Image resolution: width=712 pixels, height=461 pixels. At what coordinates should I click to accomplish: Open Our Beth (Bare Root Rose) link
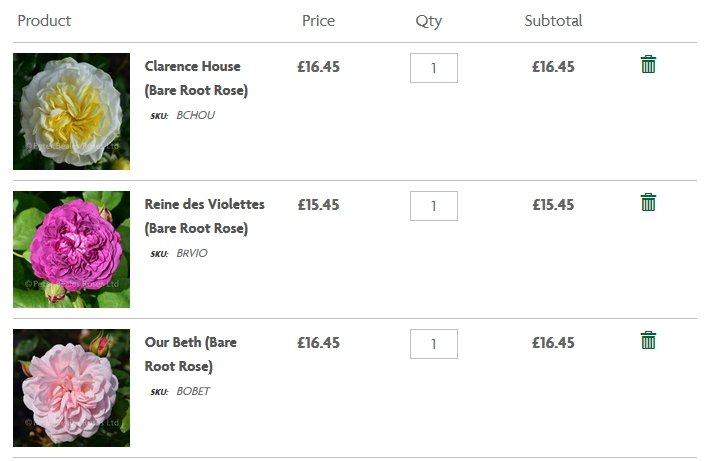click(191, 354)
